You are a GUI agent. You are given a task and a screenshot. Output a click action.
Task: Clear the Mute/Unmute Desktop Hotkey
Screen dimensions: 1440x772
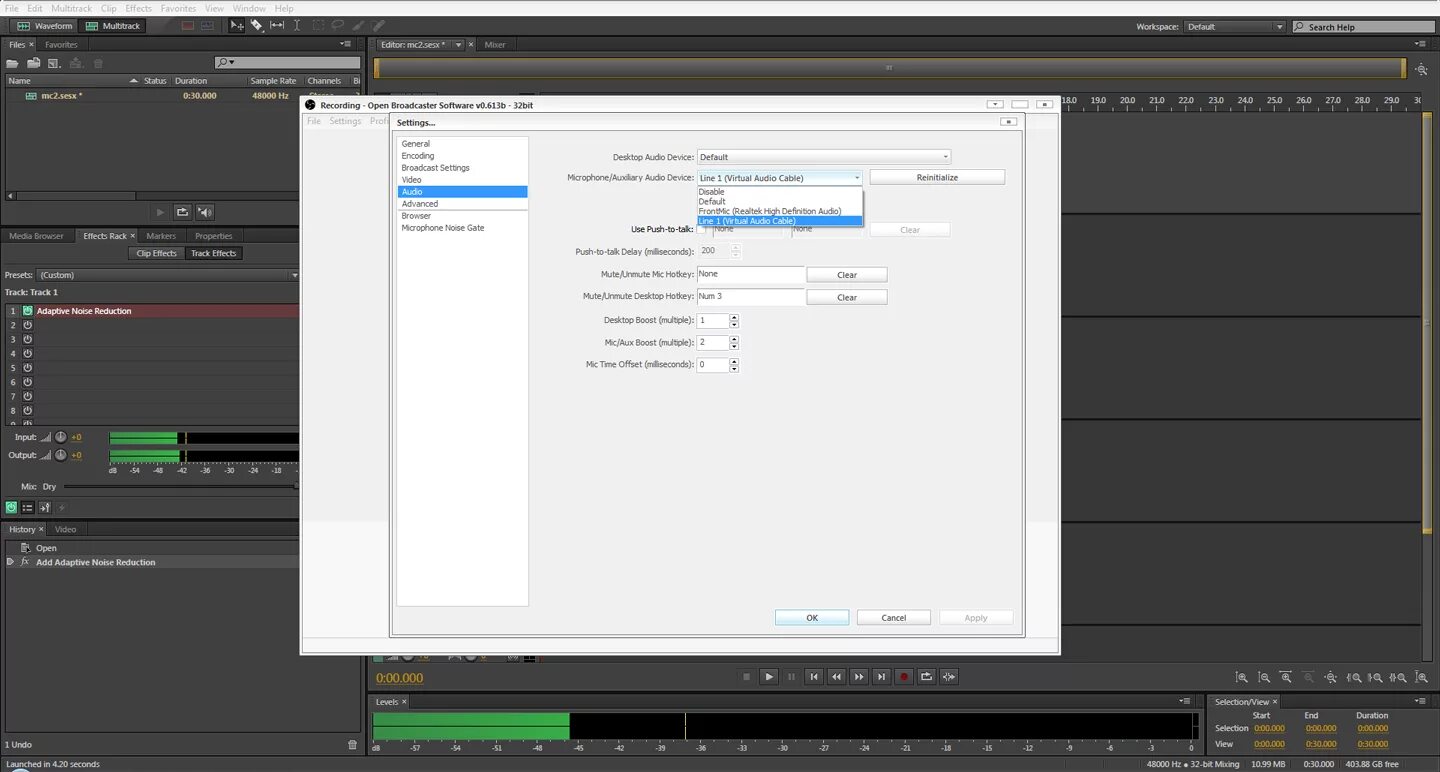click(x=847, y=297)
